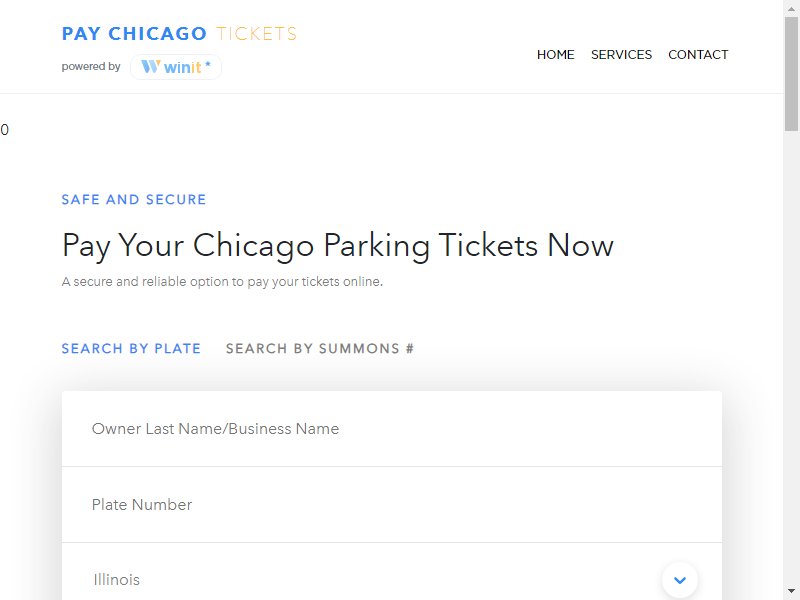Open the CONTACT link in header
The image size is (800, 600).
pyautogui.click(x=698, y=55)
